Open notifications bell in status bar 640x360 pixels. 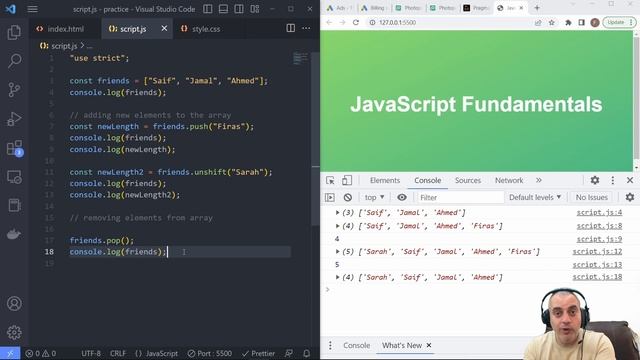coord(306,353)
